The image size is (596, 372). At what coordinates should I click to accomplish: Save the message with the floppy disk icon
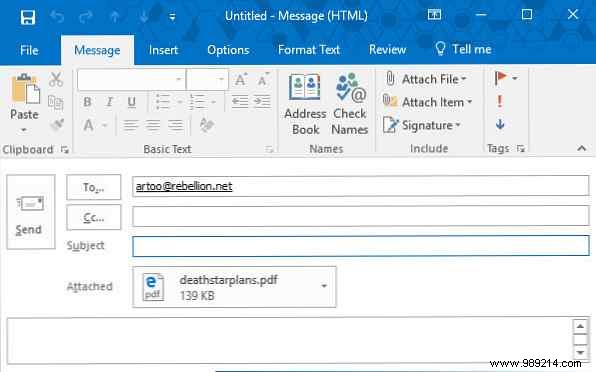point(28,17)
